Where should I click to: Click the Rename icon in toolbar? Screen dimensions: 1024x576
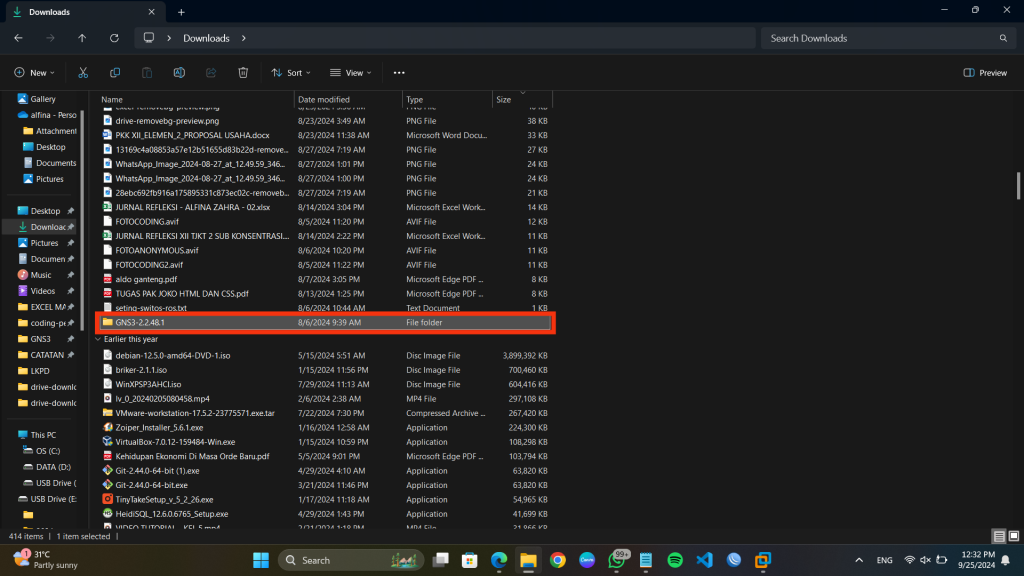[x=179, y=73]
